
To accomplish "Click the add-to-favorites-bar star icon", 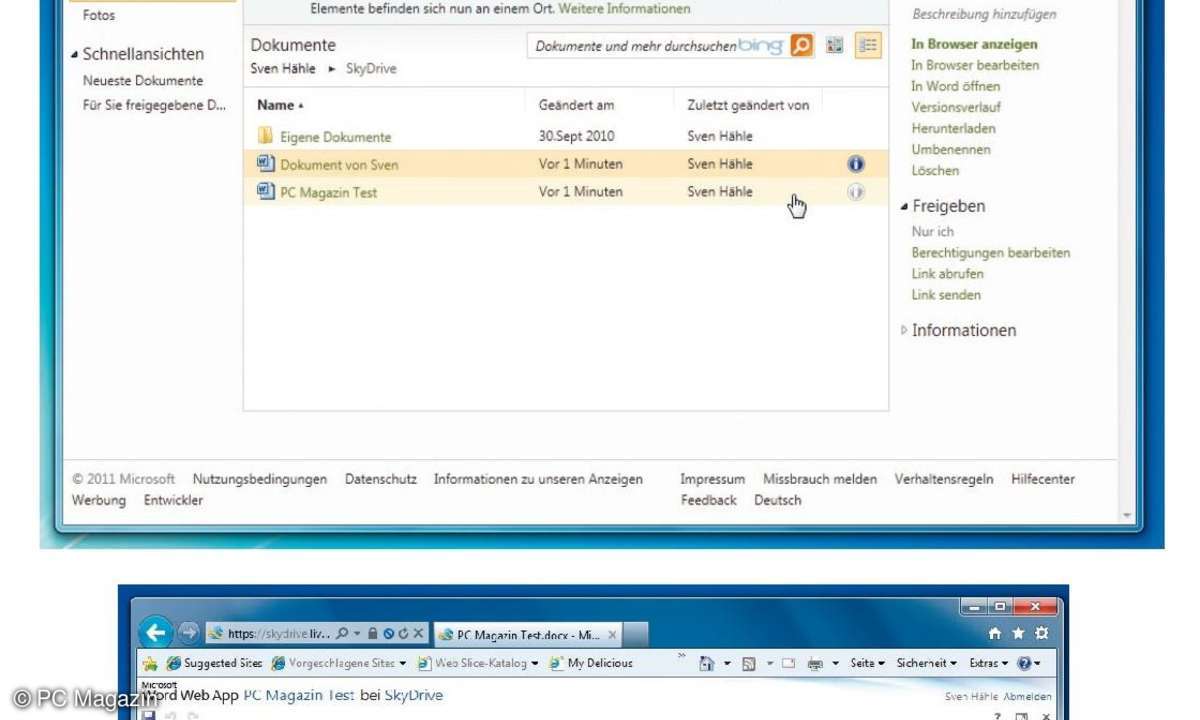I will pos(150,663).
